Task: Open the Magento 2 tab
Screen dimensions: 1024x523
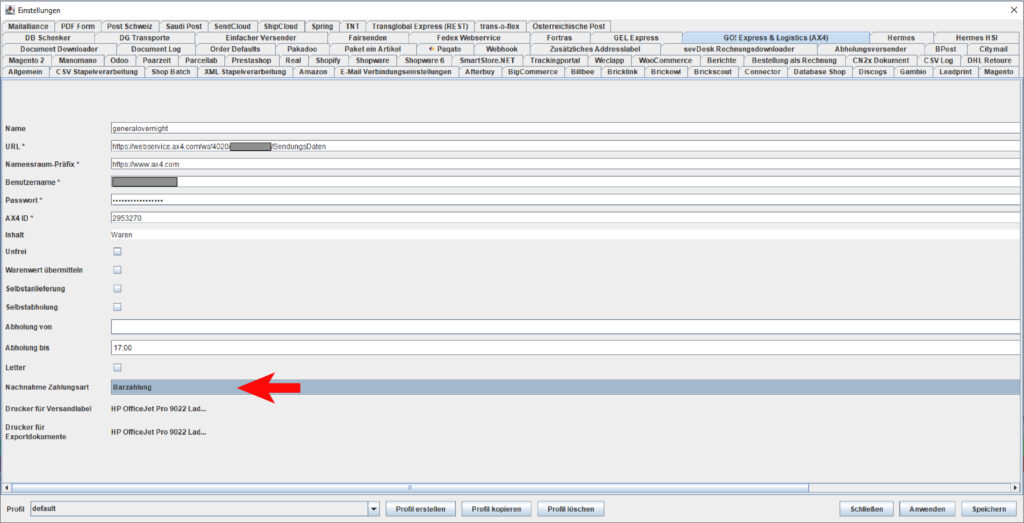Action: [27, 60]
